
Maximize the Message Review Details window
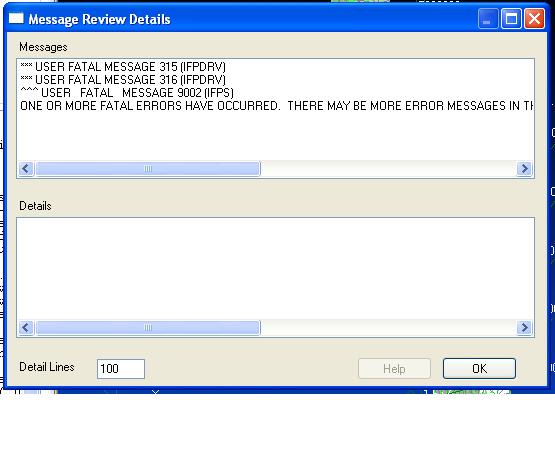pos(511,18)
